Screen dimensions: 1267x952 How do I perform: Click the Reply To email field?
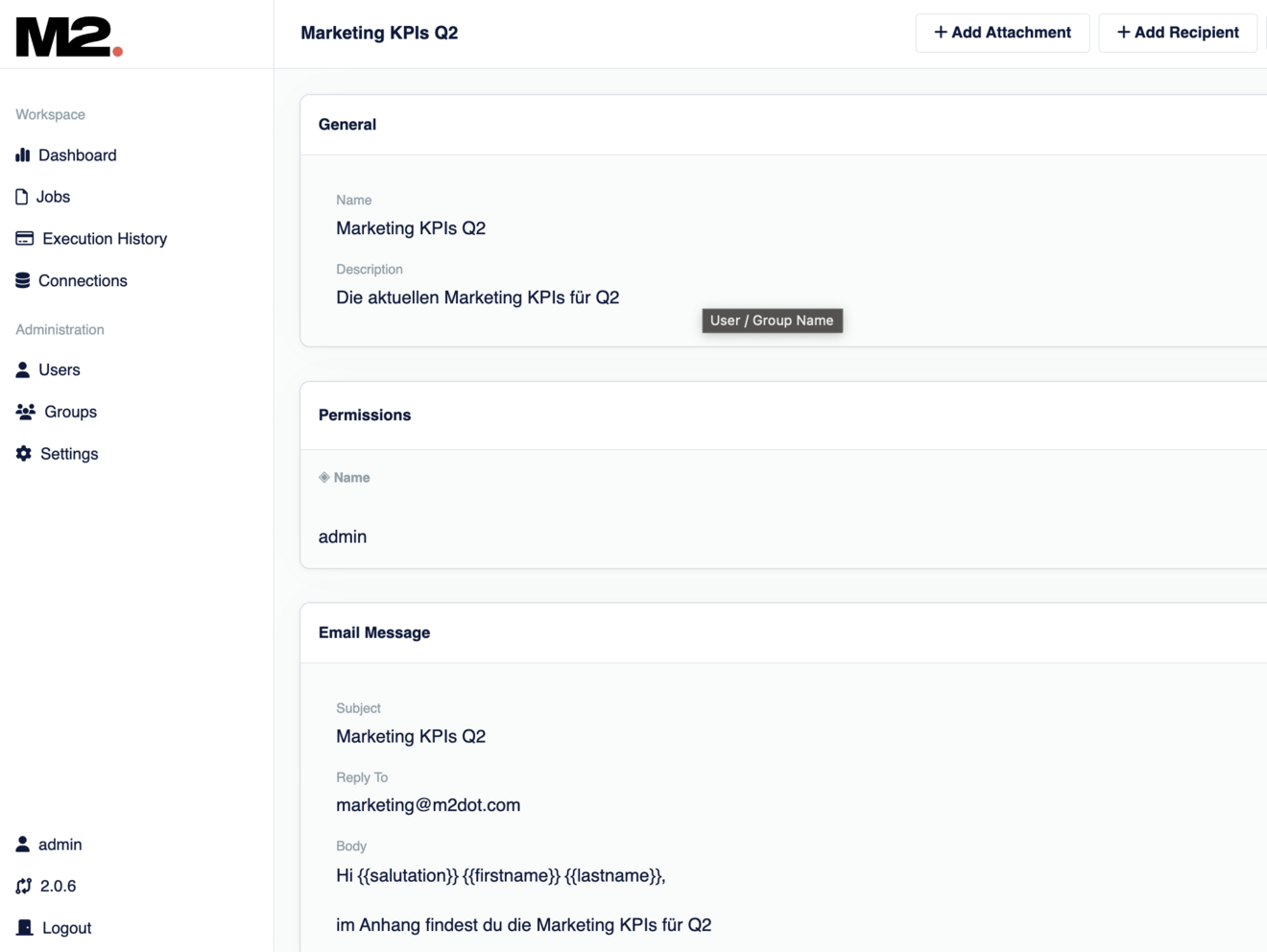(427, 805)
